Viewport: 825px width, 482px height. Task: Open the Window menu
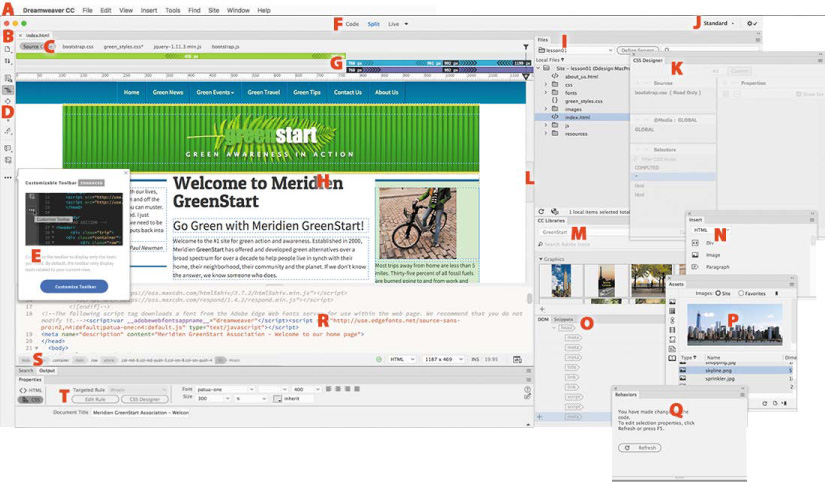(238, 10)
